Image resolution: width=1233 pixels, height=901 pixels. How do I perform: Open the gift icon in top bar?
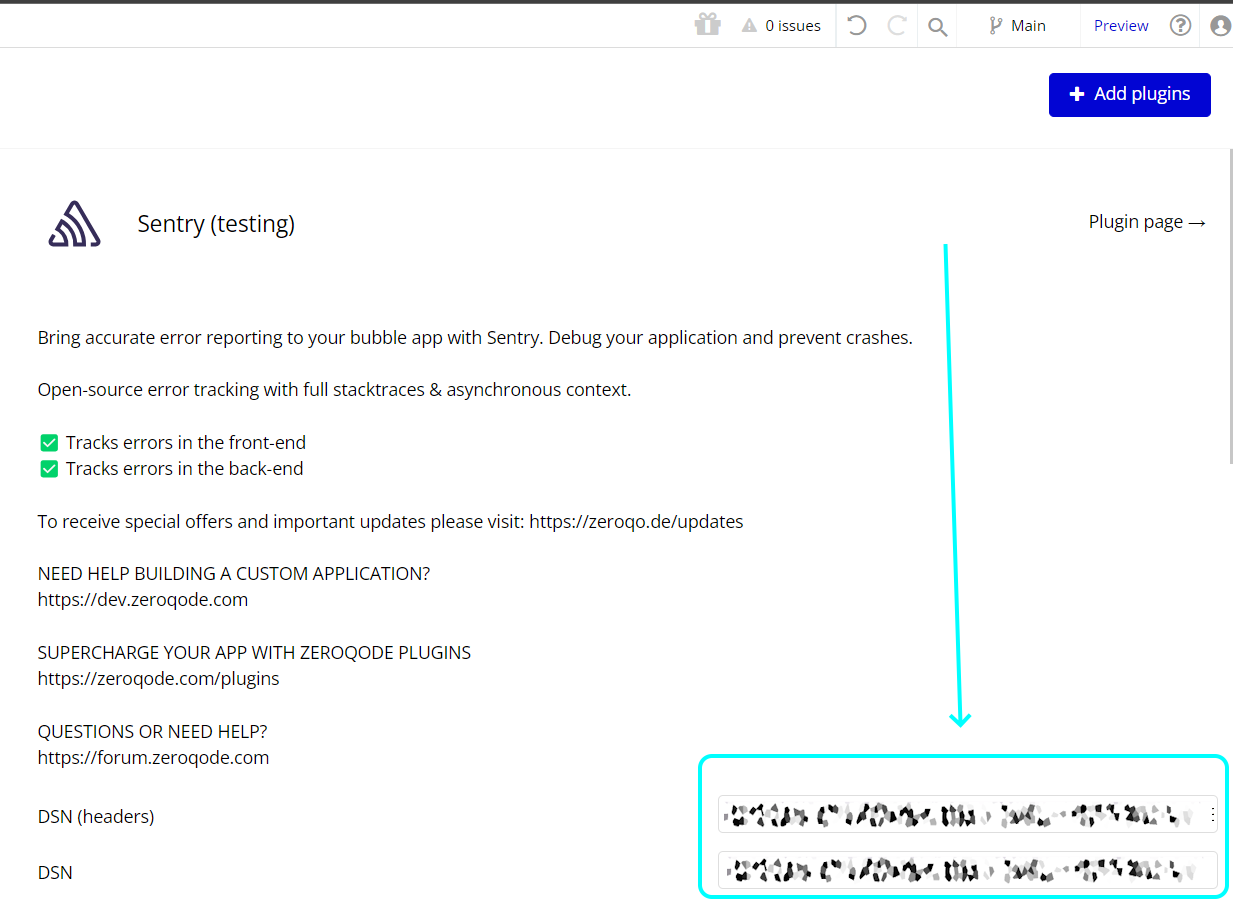click(x=708, y=25)
